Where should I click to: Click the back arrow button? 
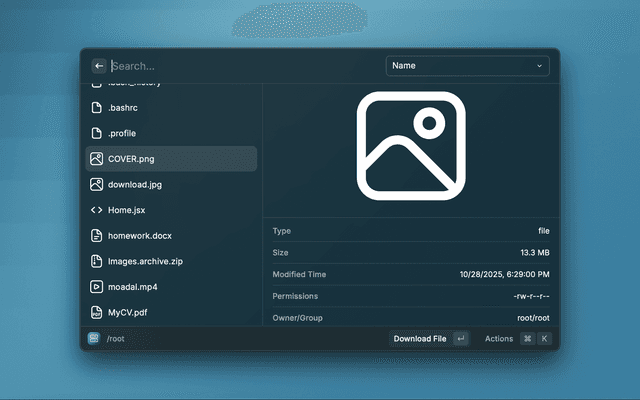pyautogui.click(x=99, y=66)
